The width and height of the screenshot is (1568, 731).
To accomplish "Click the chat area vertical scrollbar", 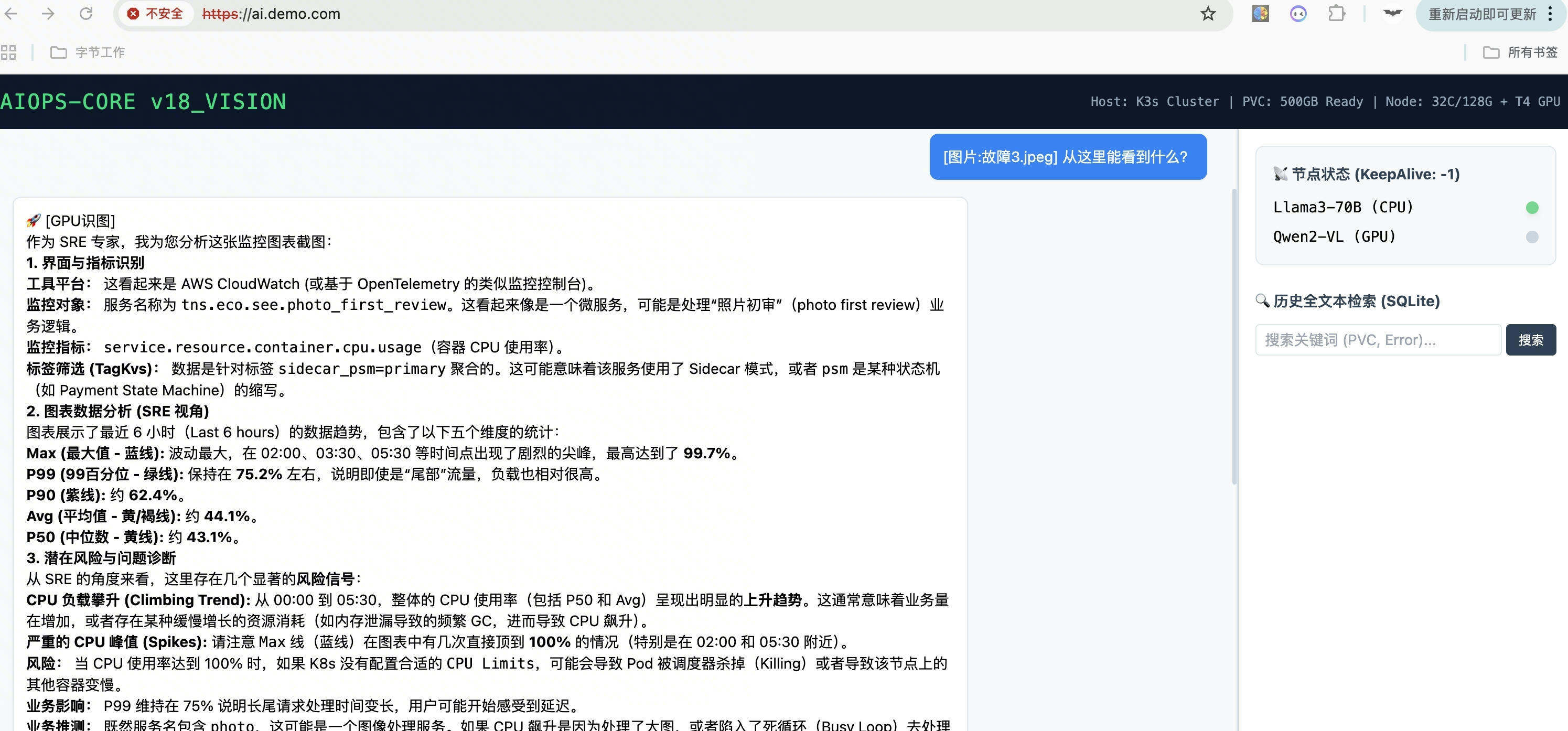I will 1234,337.
